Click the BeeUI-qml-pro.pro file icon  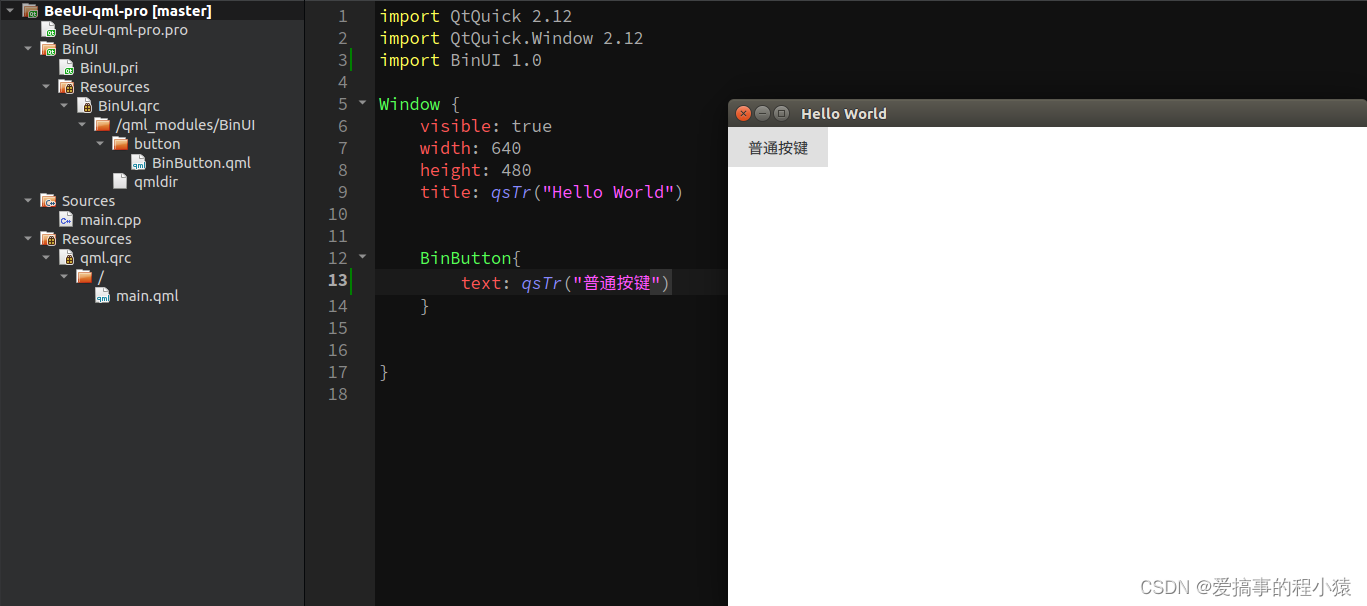(48, 30)
